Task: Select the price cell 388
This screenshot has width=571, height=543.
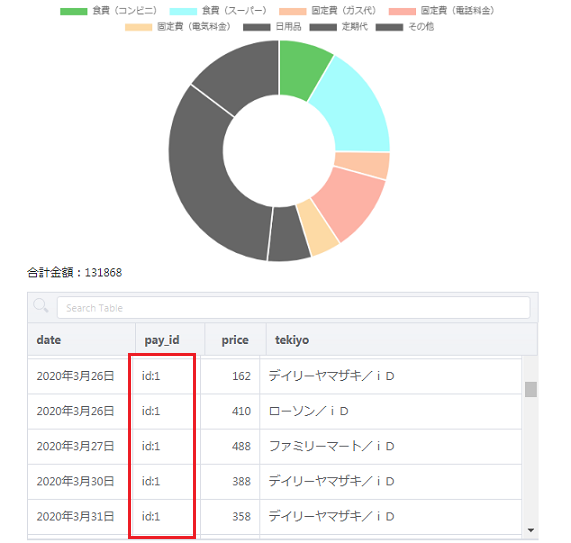Action: point(230,481)
